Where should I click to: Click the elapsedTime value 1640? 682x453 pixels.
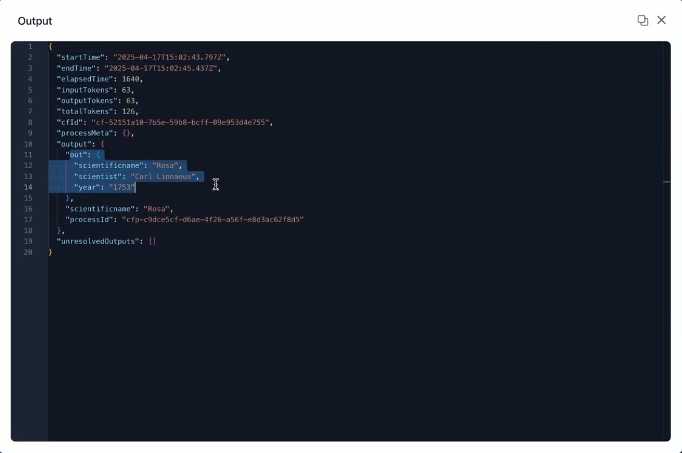(x=130, y=79)
